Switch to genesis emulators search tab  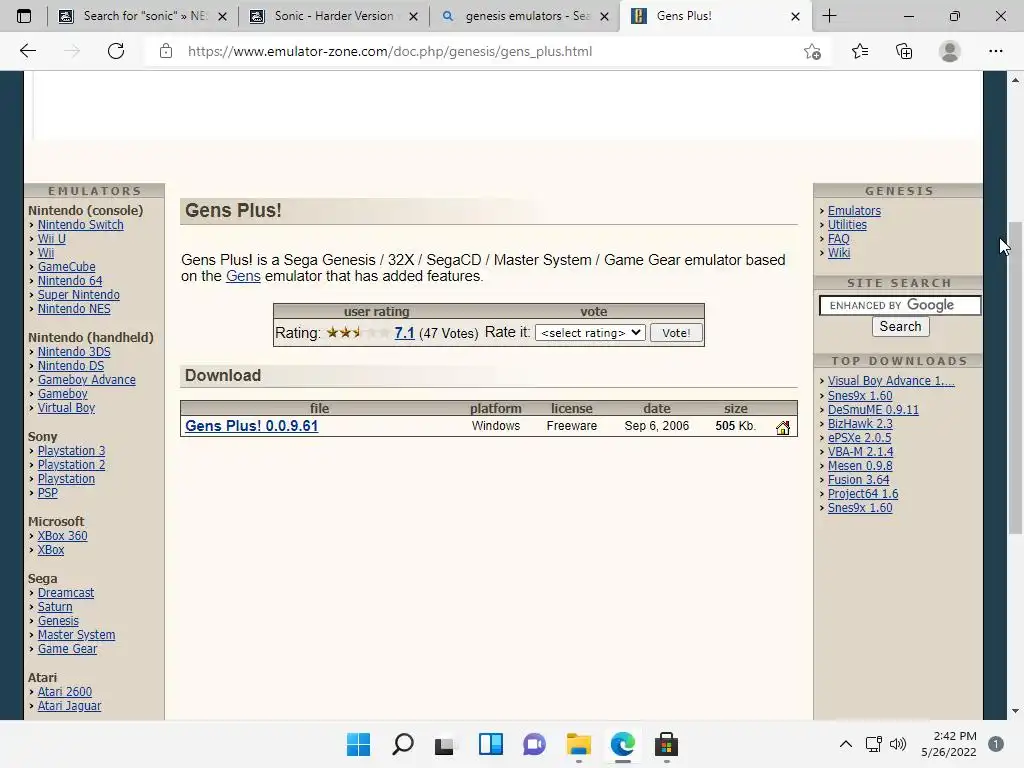coord(524,16)
